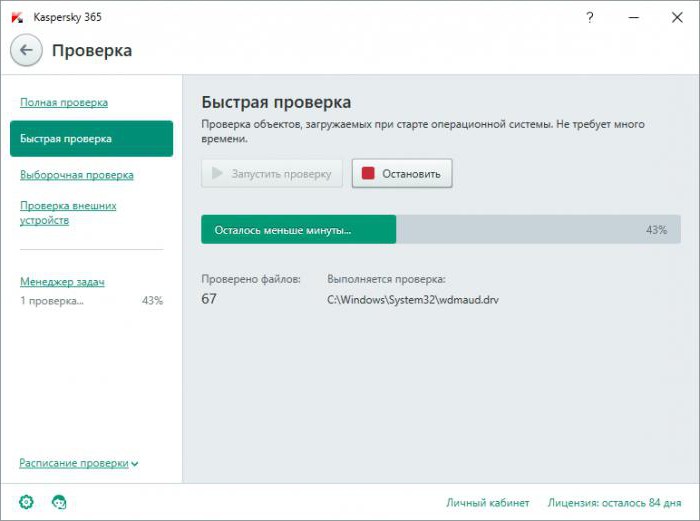Open settings via the gear icon
This screenshot has width=700, height=521.
(x=26, y=502)
